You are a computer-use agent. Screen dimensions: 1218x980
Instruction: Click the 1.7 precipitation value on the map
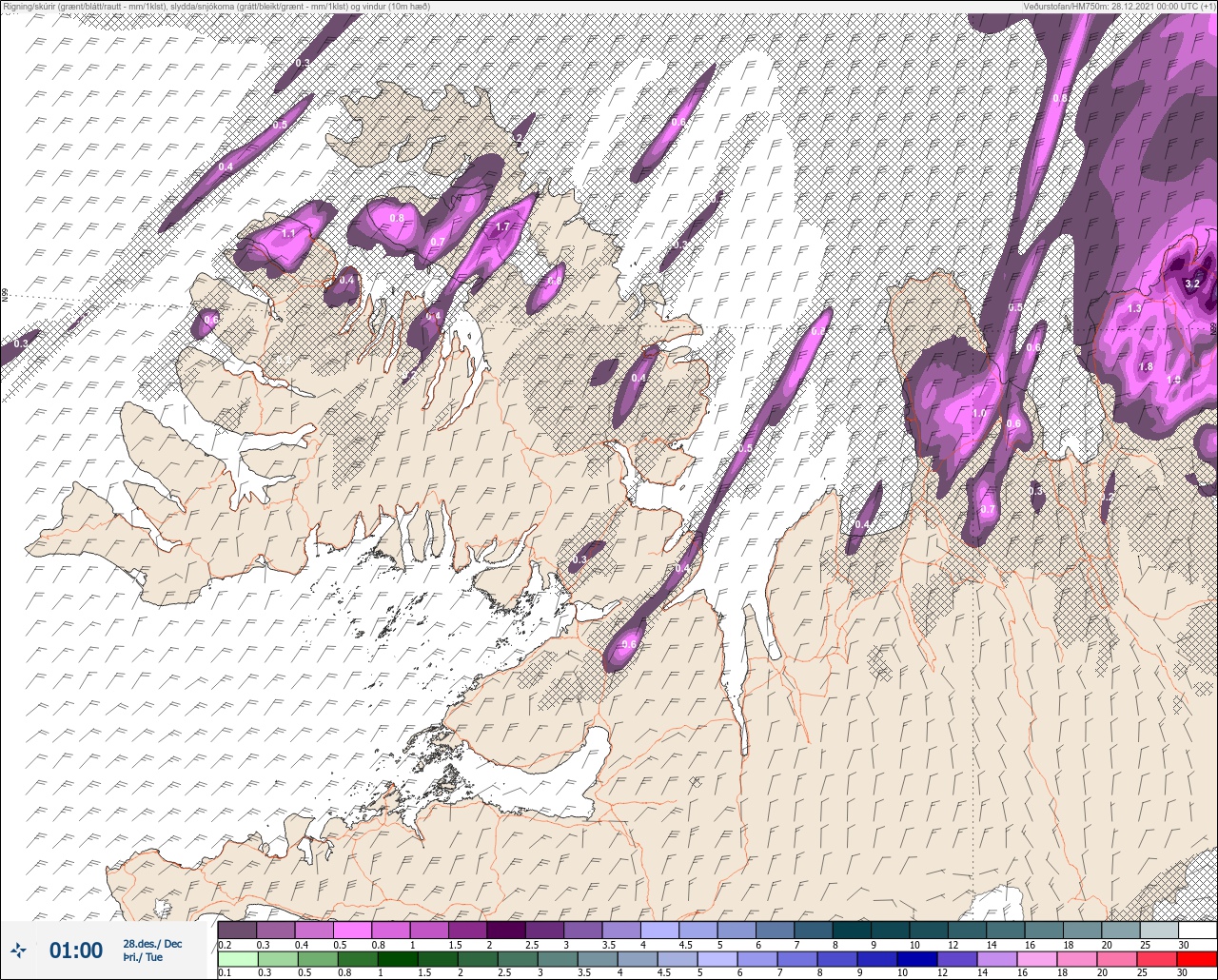coord(502,227)
